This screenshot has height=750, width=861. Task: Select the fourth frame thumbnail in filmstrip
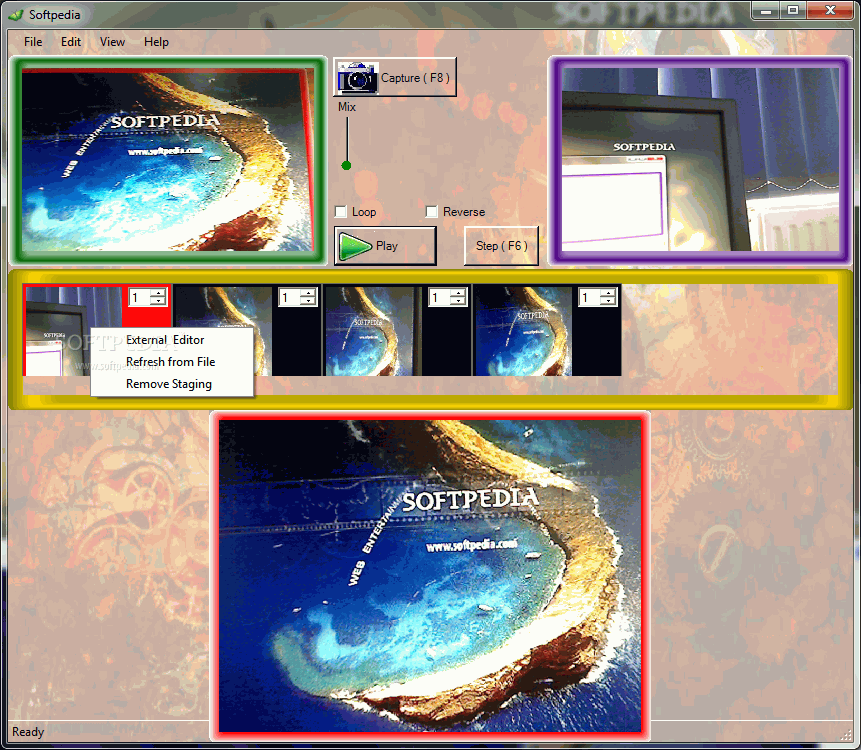(523, 332)
